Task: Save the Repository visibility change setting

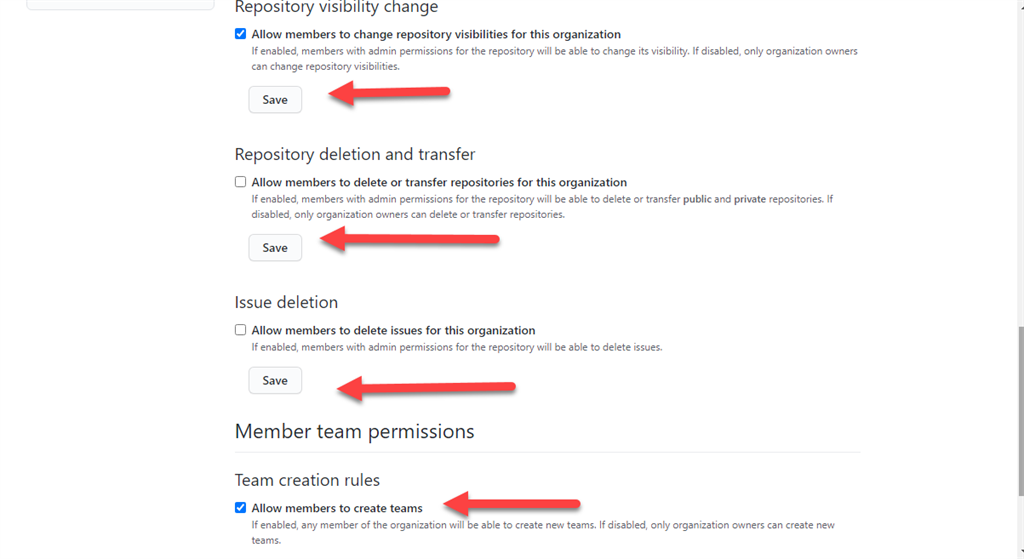Action: tap(275, 100)
